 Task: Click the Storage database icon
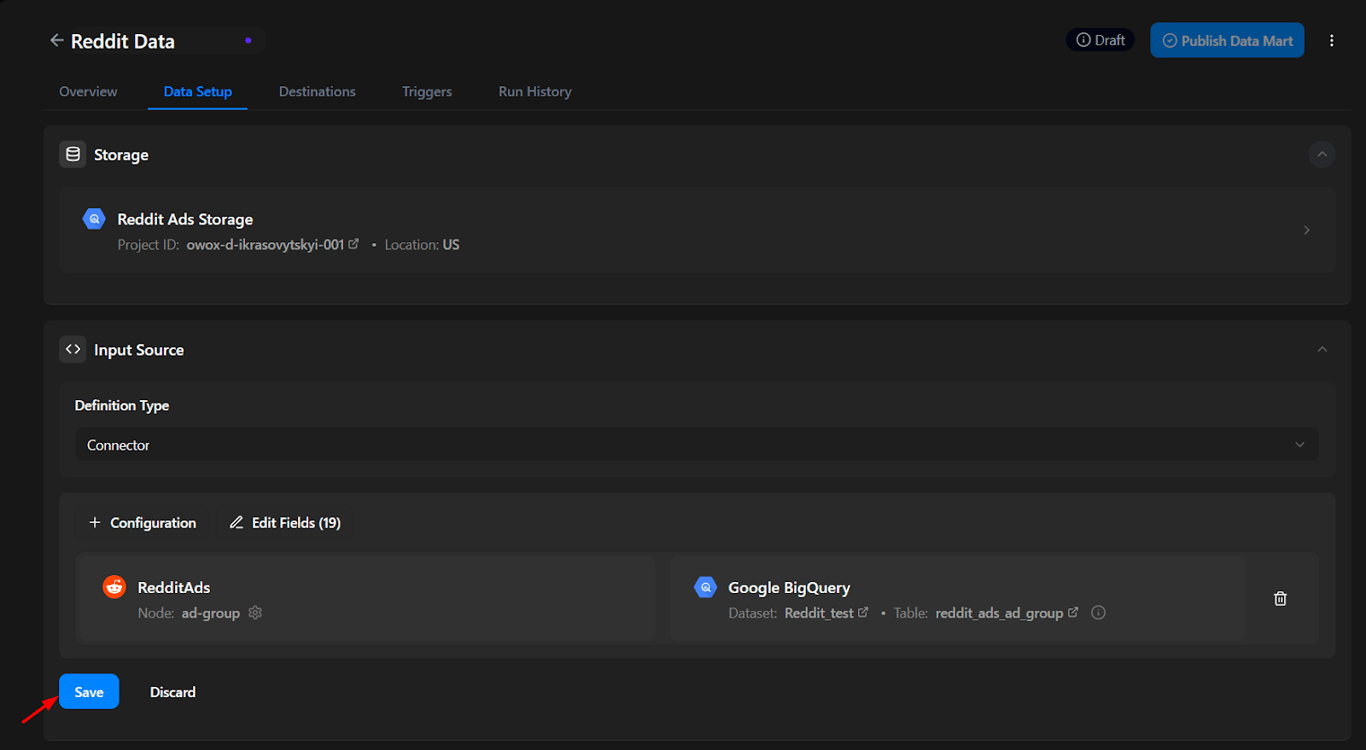(x=73, y=155)
